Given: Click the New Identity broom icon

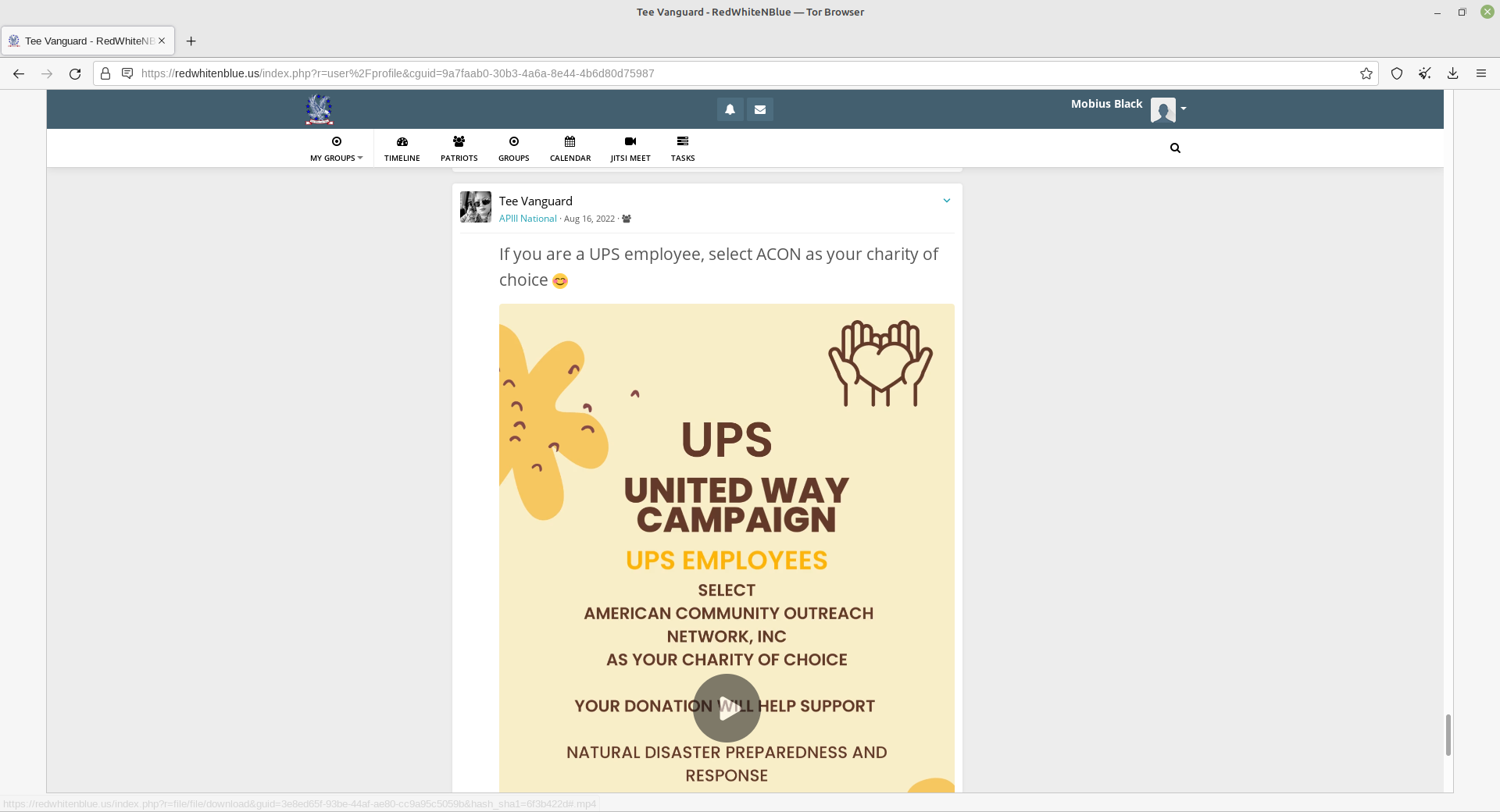Looking at the screenshot, I should 1425,73.
